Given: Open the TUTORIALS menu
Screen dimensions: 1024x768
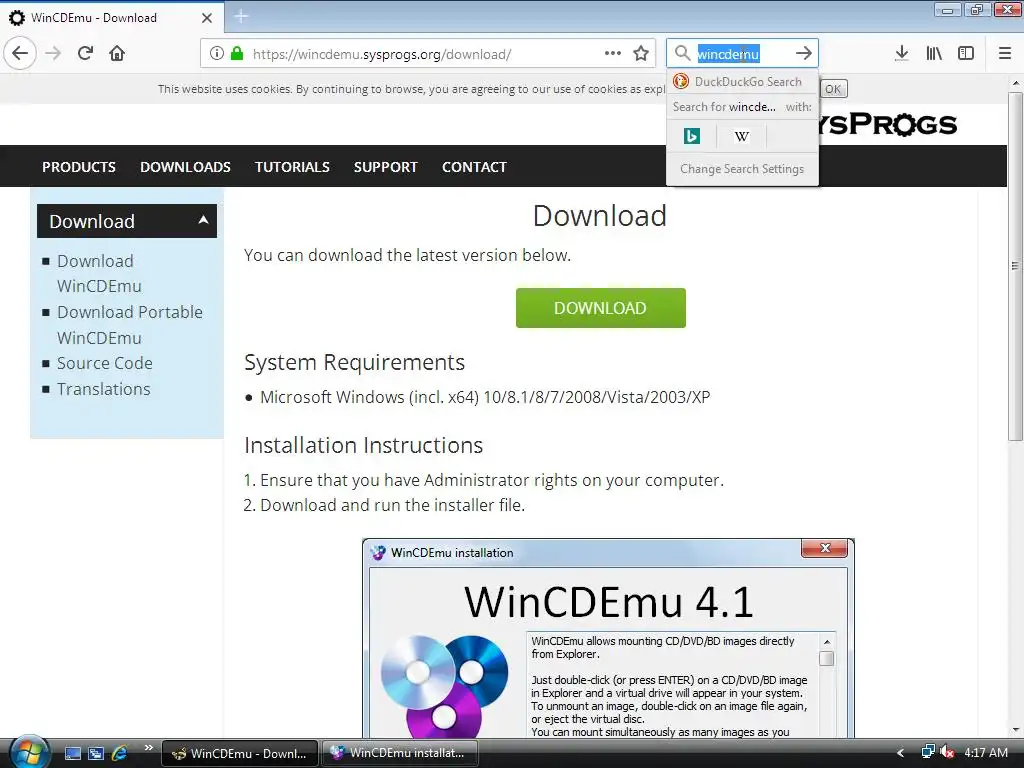Looking at the screenshot, I should [x=293, y=167].
